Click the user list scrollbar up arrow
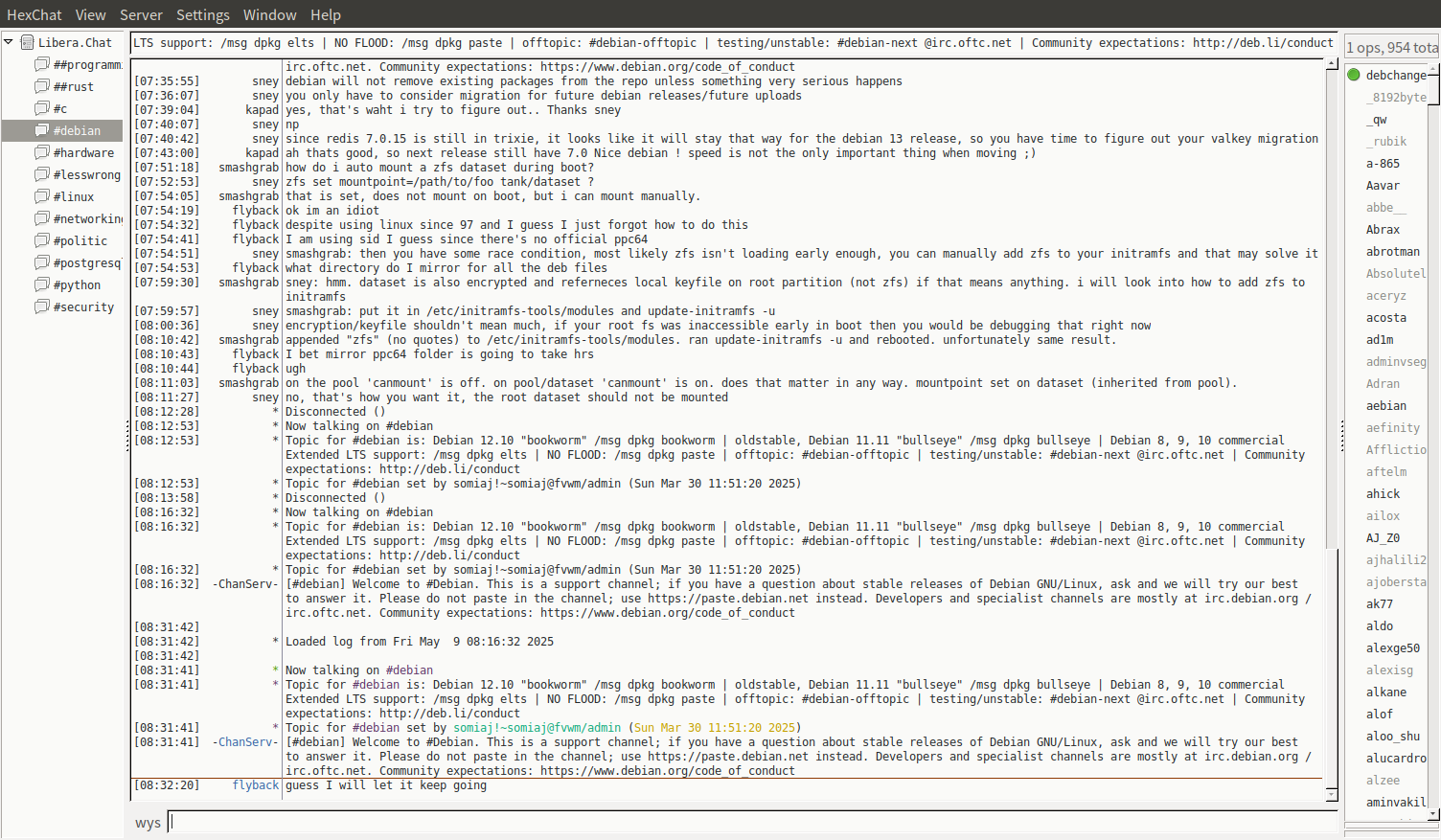1441x840 pixels. (x=1433, y=69)
